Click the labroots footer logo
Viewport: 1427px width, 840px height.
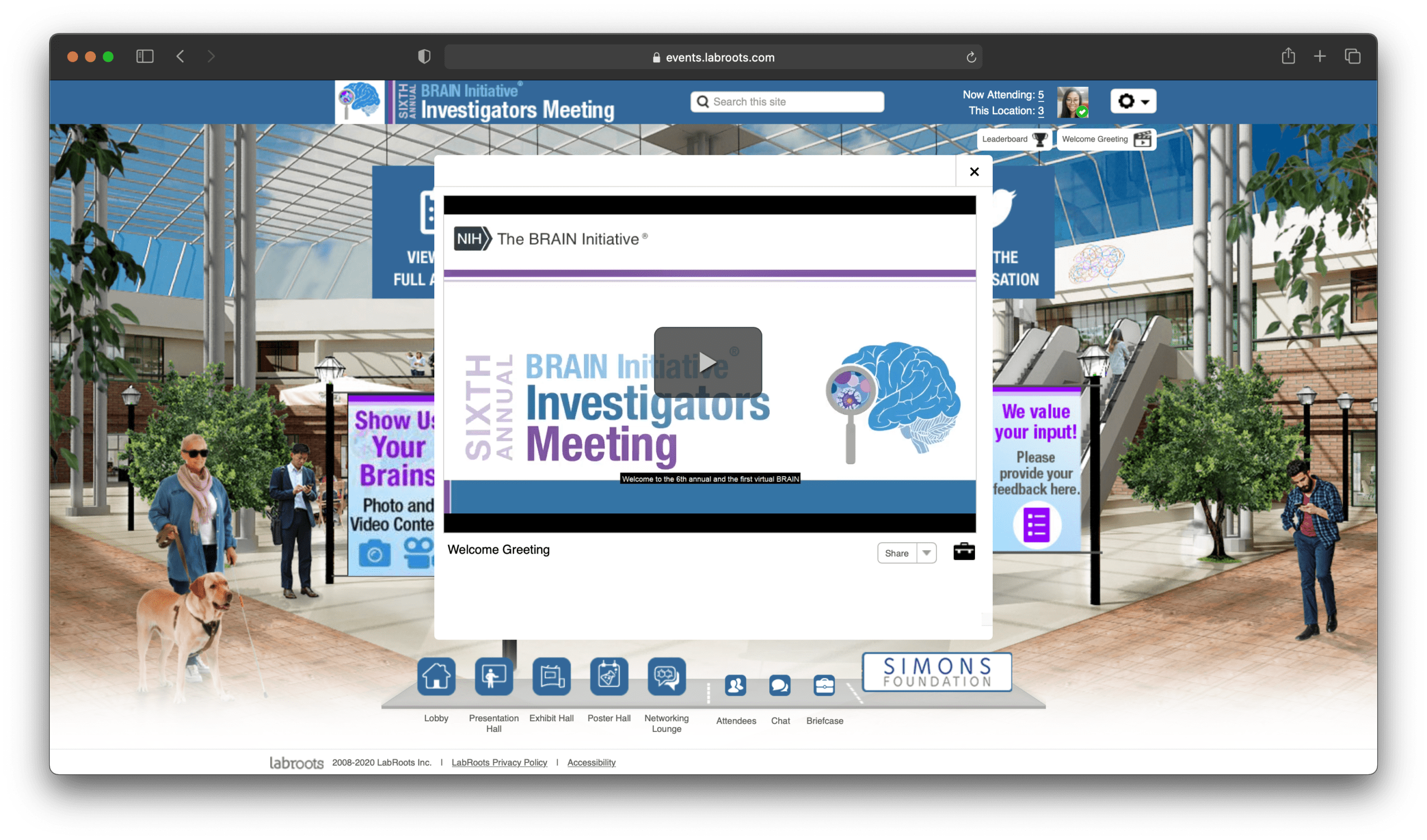(296, 763)
